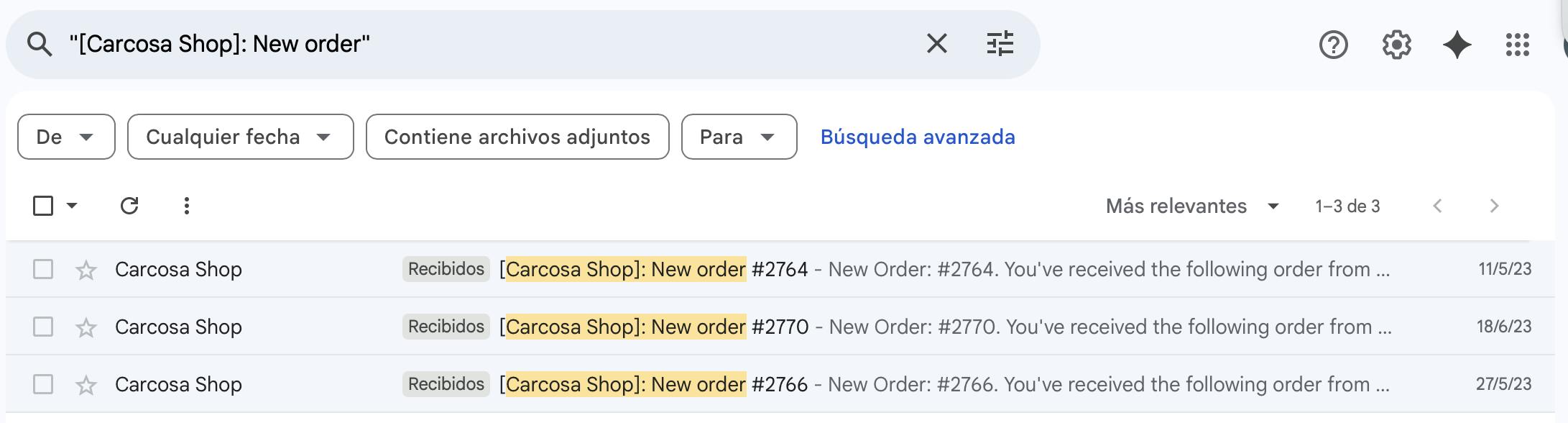
Task: Star the order #2764 email
Action: [x=86, y=270]
